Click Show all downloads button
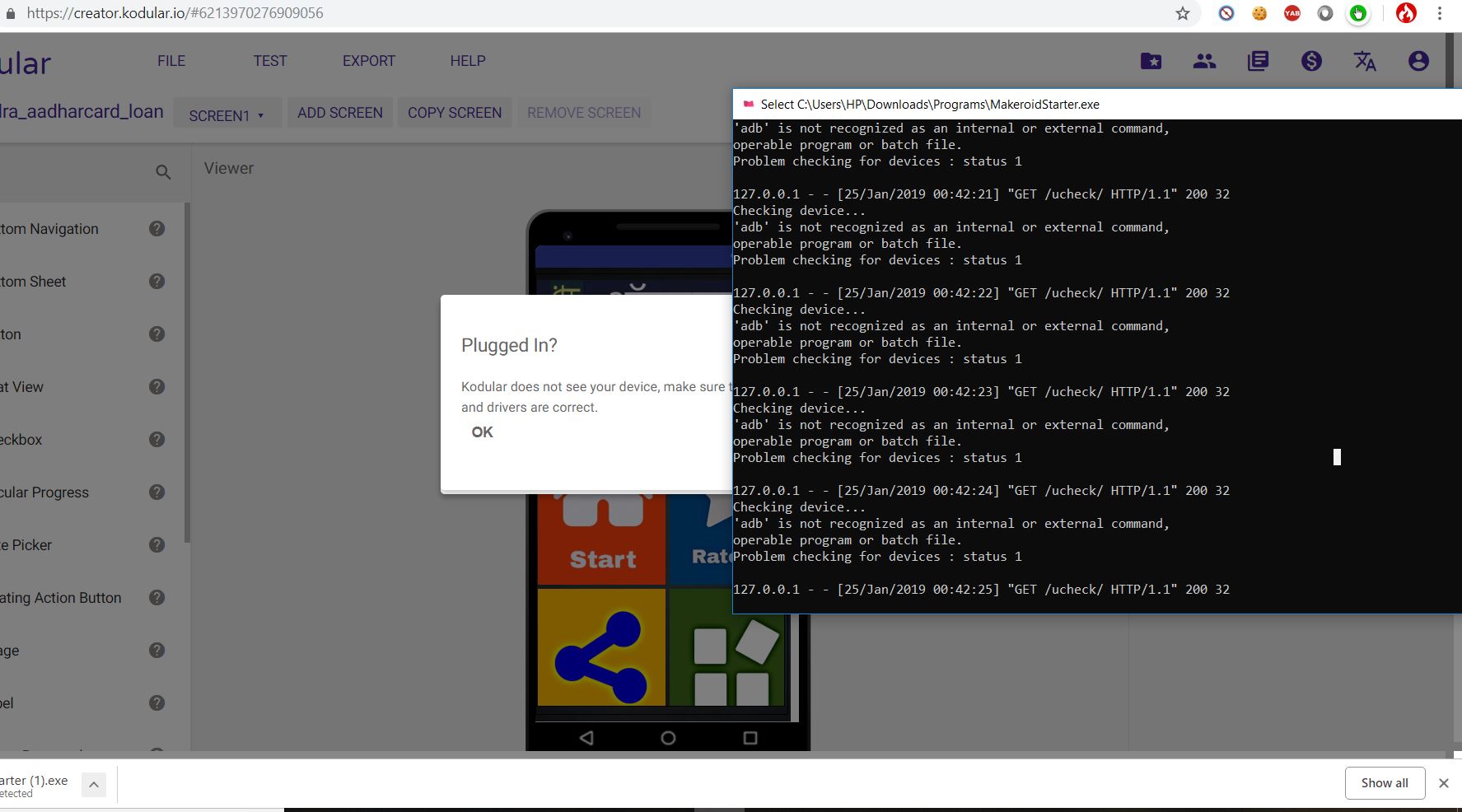 [x=1384, y=783]
